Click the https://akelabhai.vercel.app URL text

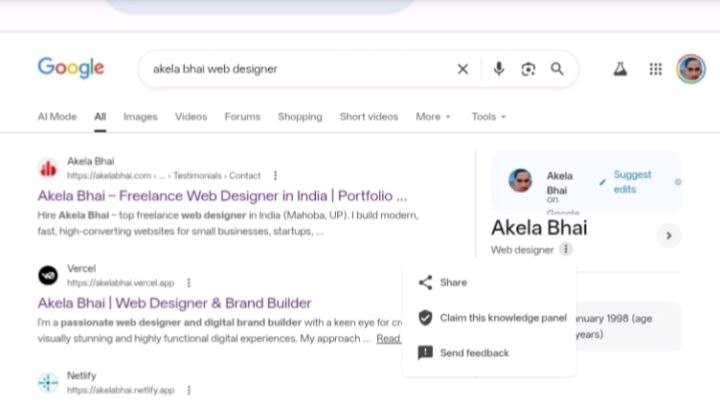click(x=121, y=283)
